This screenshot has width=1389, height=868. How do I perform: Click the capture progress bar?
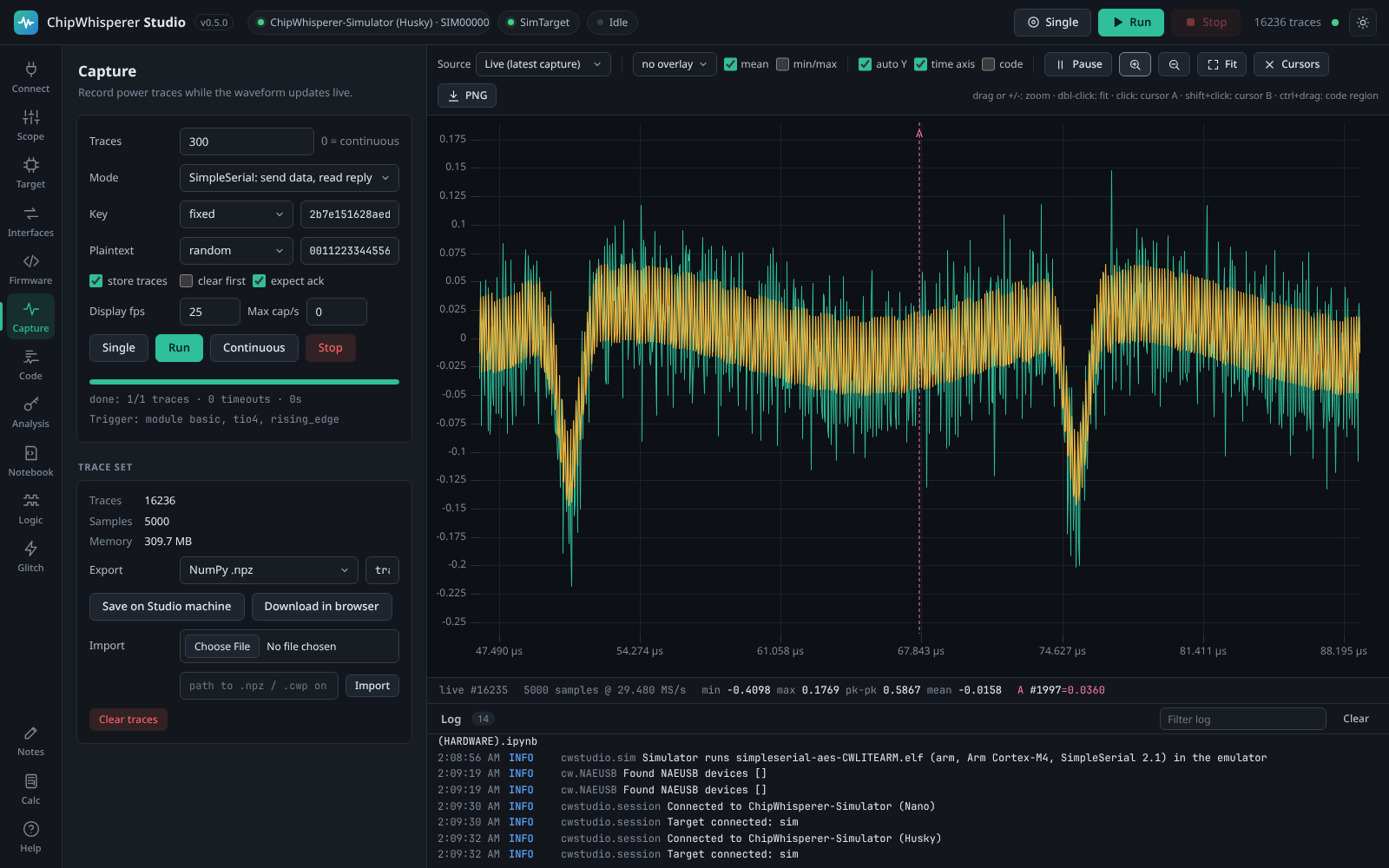coord(244,382)
